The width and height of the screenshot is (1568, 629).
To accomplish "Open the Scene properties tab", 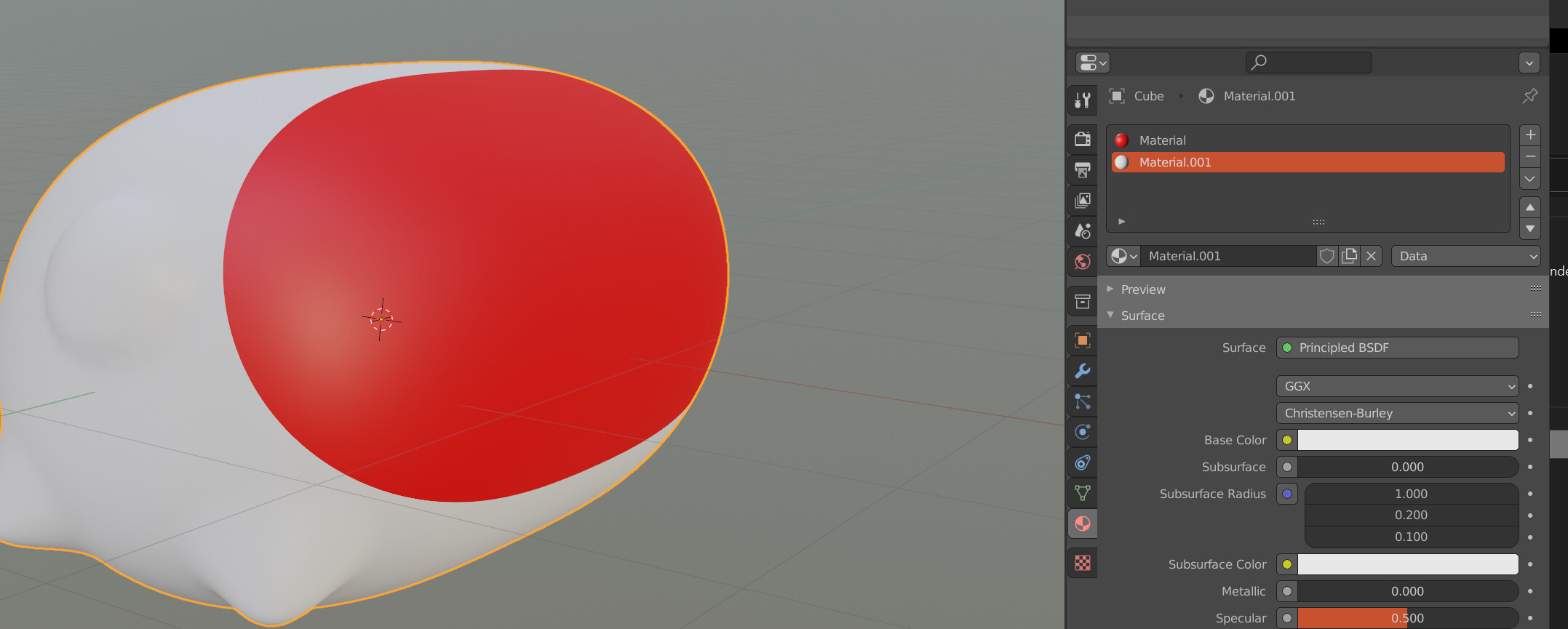I will [1083, 231].
